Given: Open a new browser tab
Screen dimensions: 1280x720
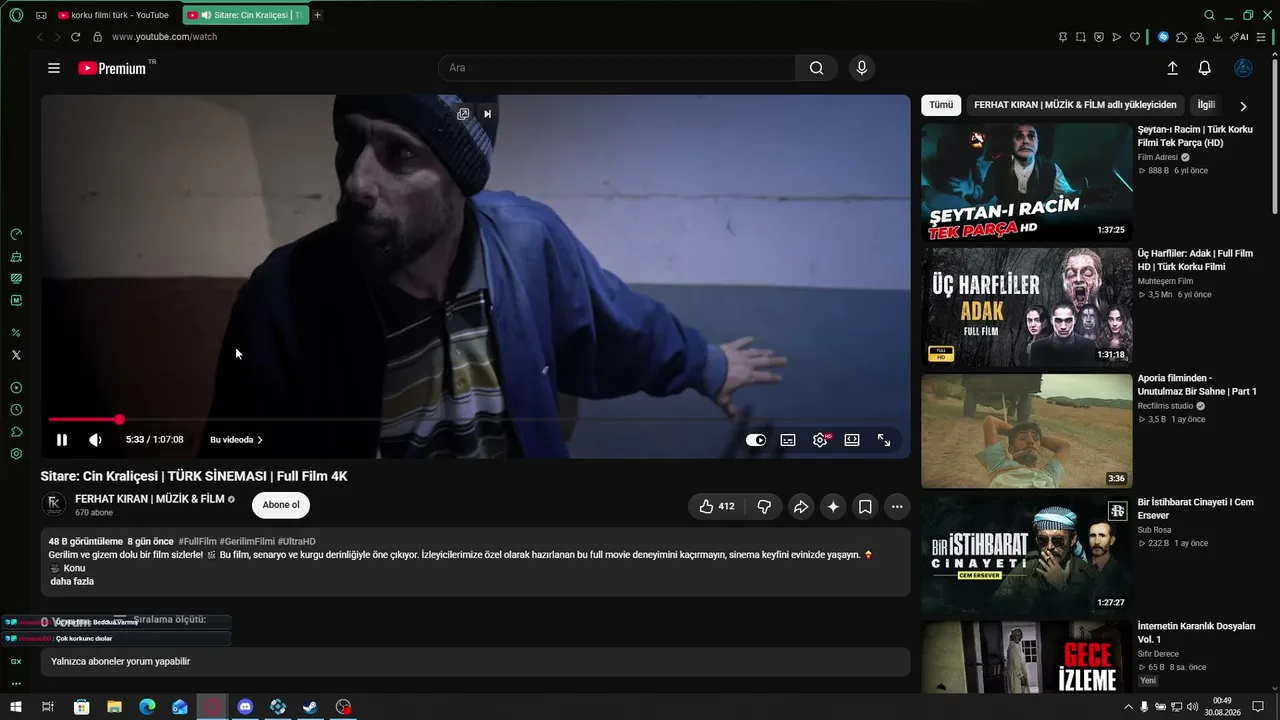Looking at the screenshot, I should [318, 15].
